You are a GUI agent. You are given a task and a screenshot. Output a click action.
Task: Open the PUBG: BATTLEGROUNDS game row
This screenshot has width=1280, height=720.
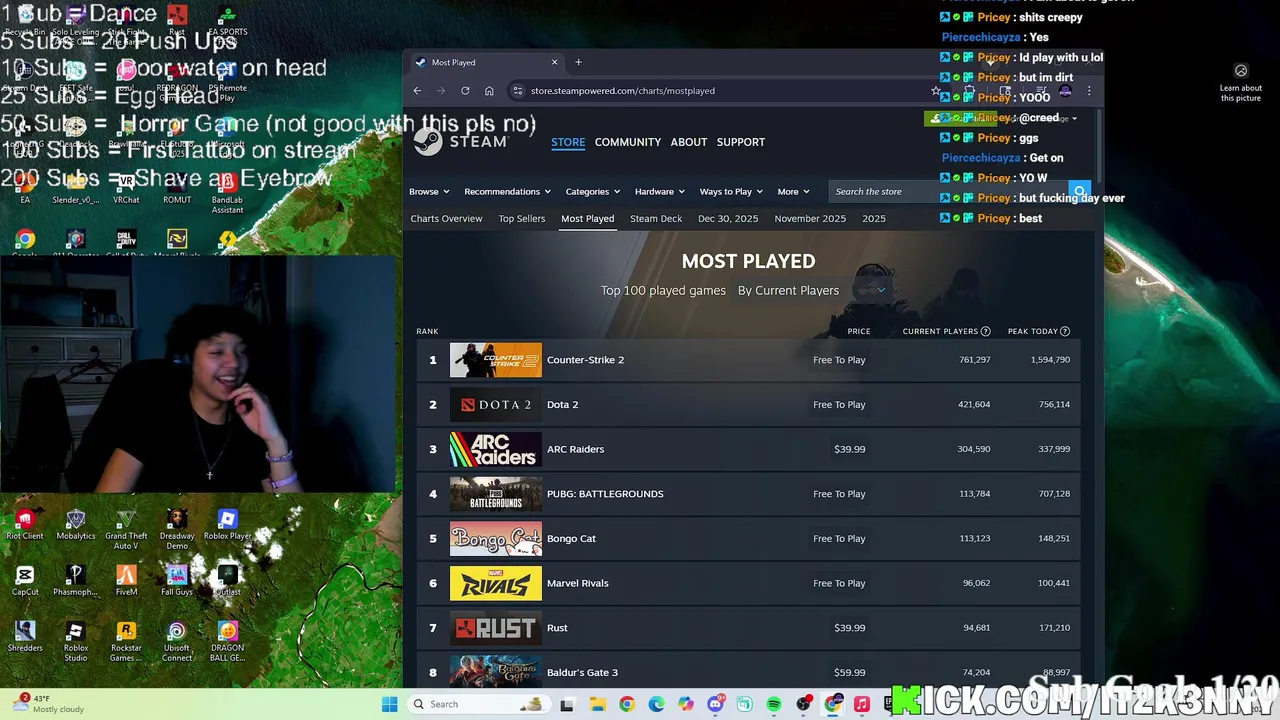tap(748, 494)
